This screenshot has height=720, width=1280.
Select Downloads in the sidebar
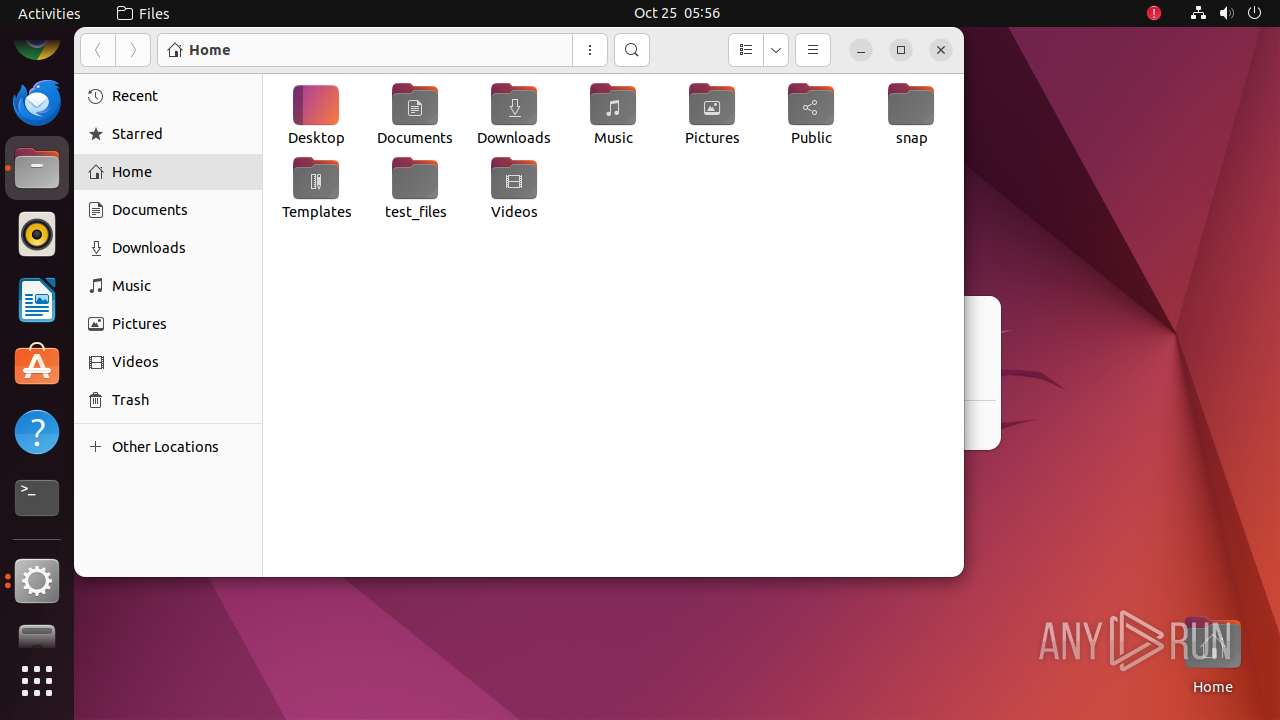click(168, 248)
